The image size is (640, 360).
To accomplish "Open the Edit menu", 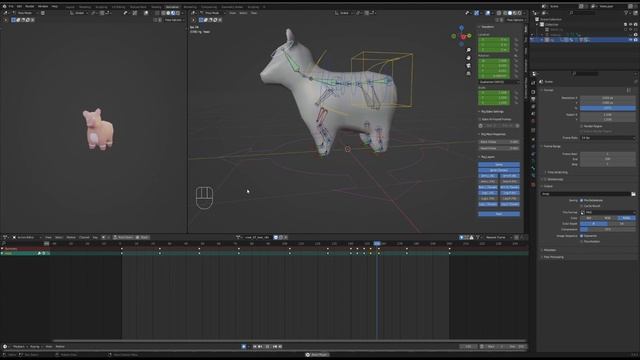I will (x=19, y=7).
